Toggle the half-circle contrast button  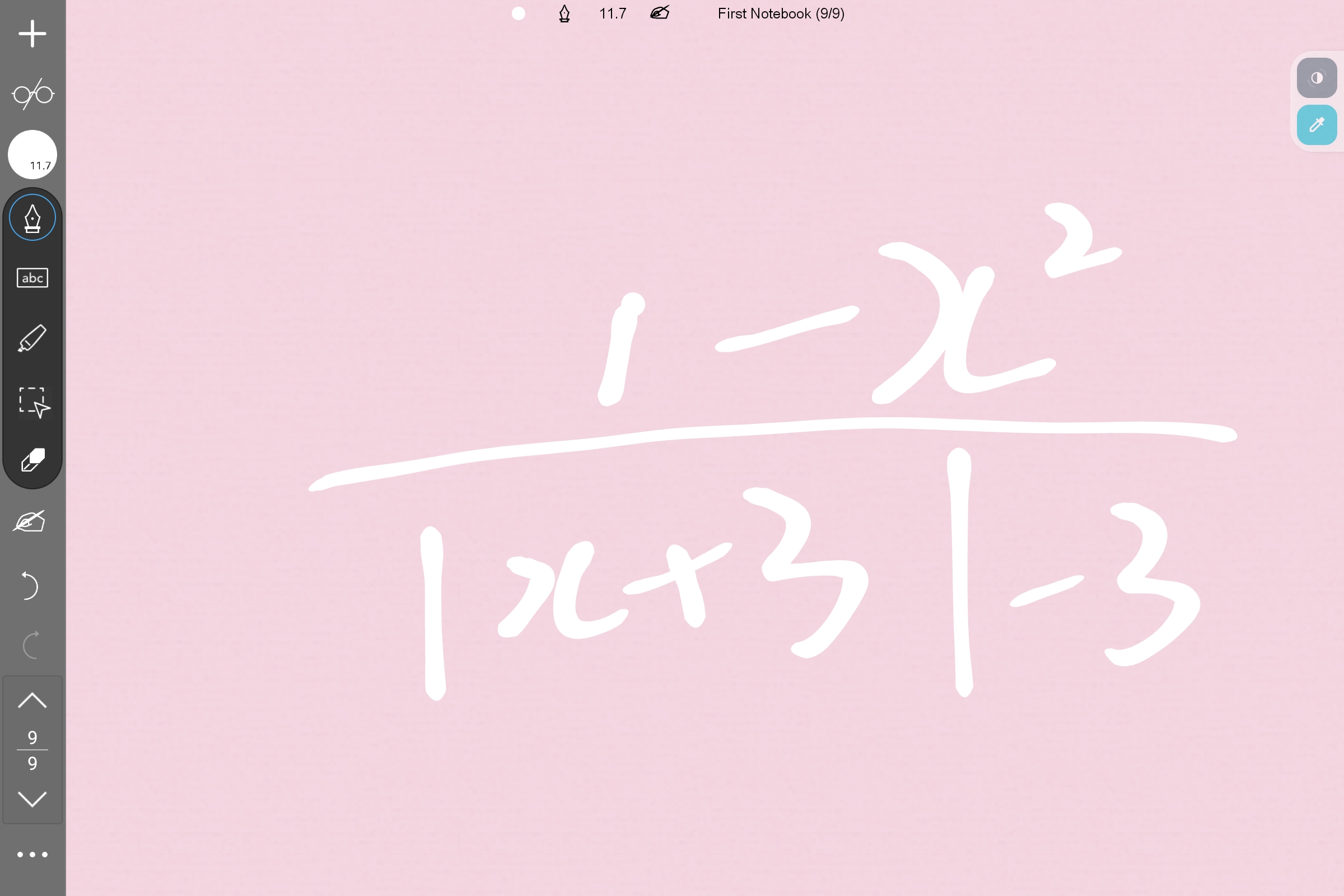tap(1317, 78)
